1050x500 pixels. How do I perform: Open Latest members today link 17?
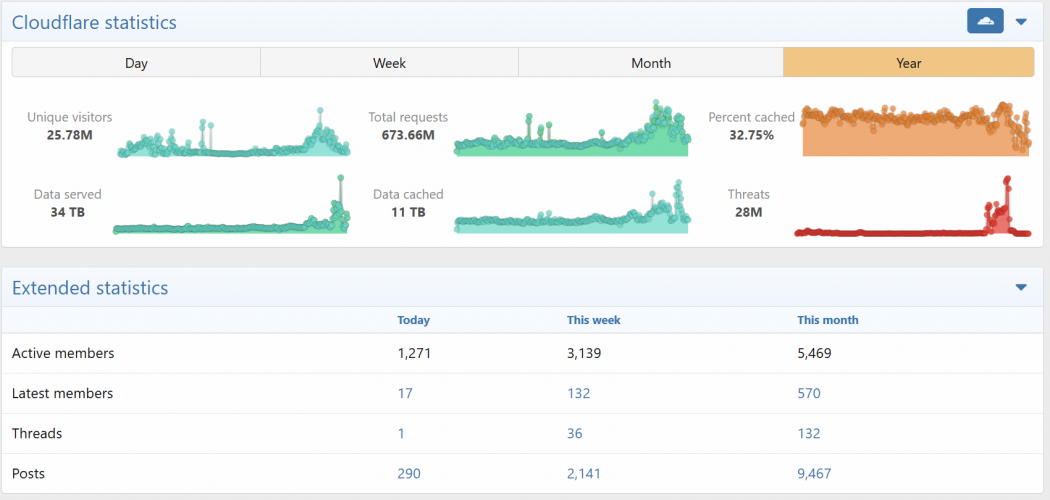click(x=404, y=393)
